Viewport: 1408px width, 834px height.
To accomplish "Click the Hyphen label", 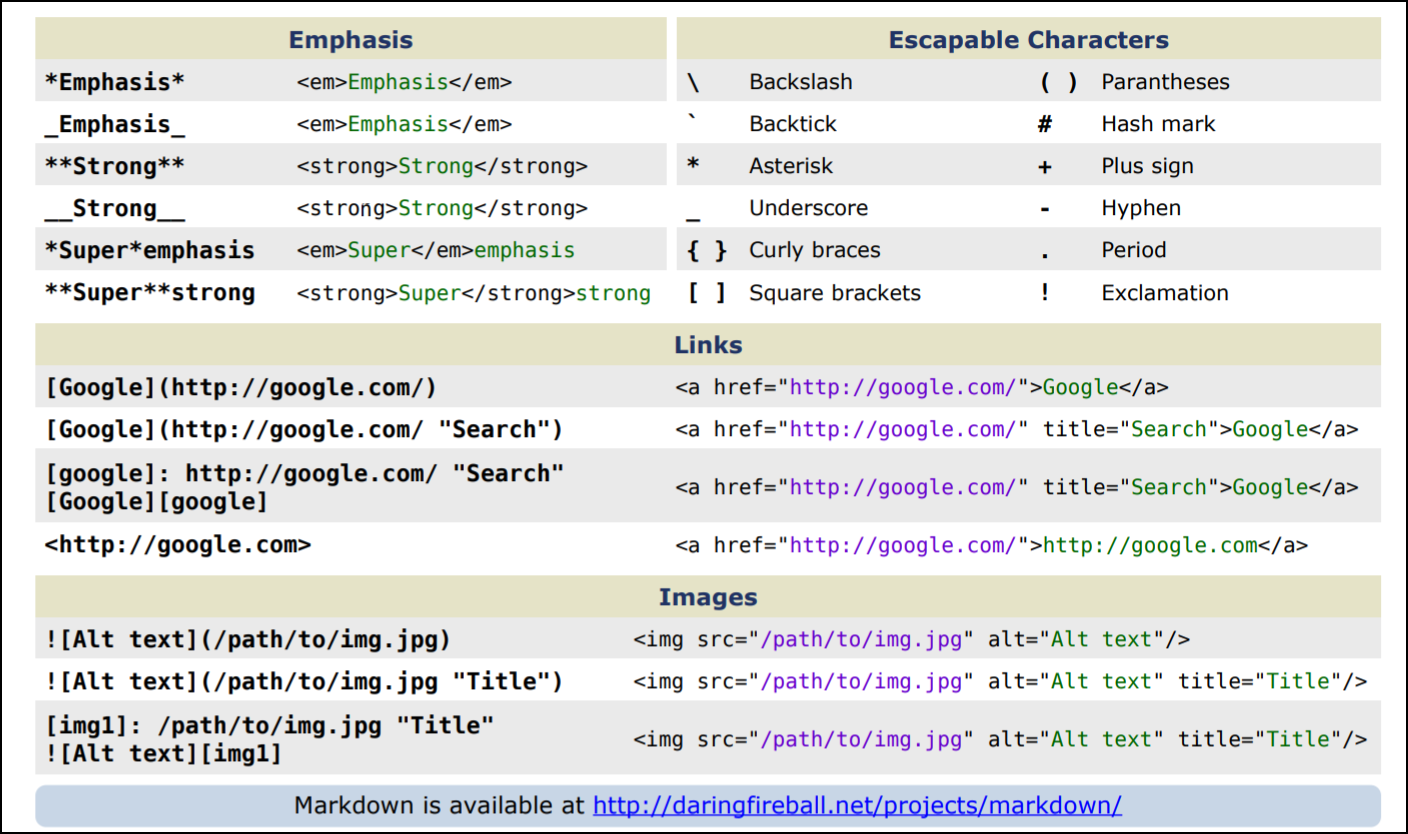I will coord(1141,208).
